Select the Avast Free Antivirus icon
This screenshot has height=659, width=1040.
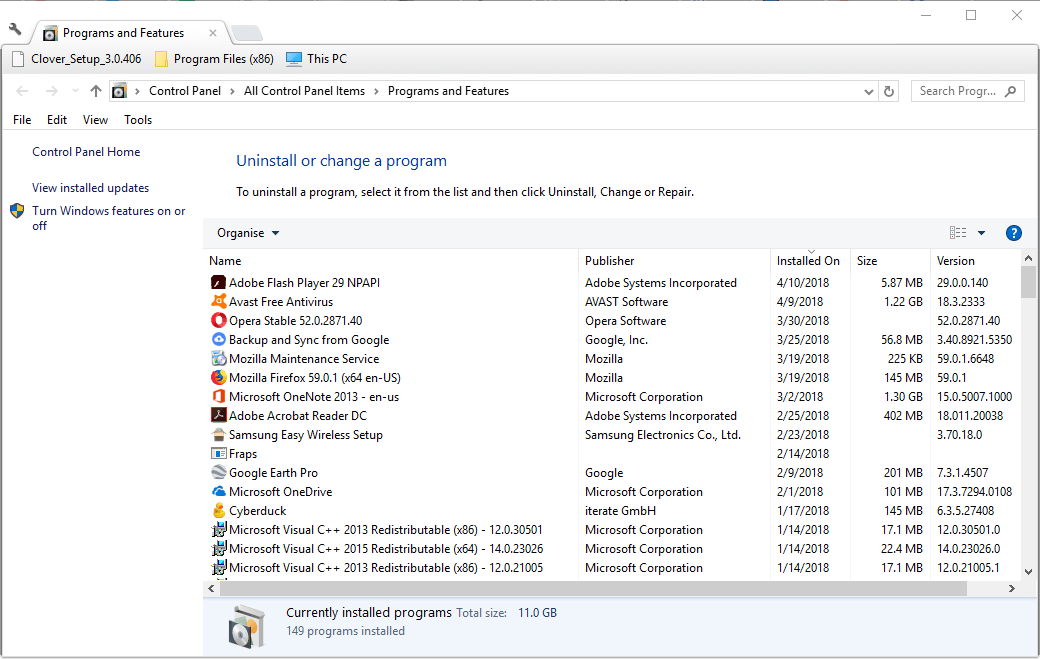coord(218,302)
